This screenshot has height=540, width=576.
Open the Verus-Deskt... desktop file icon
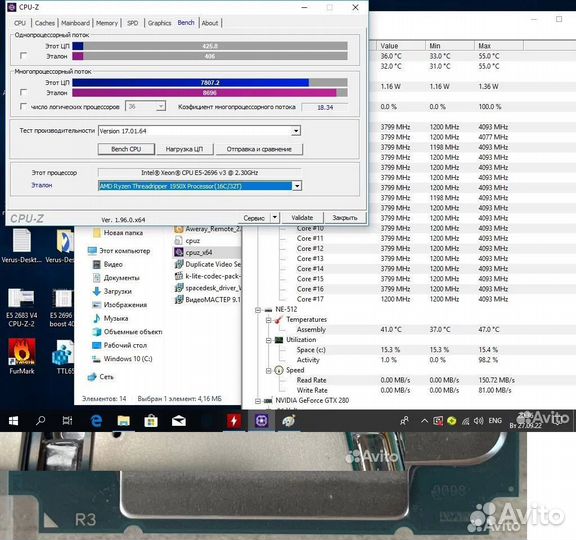point(21,245)
